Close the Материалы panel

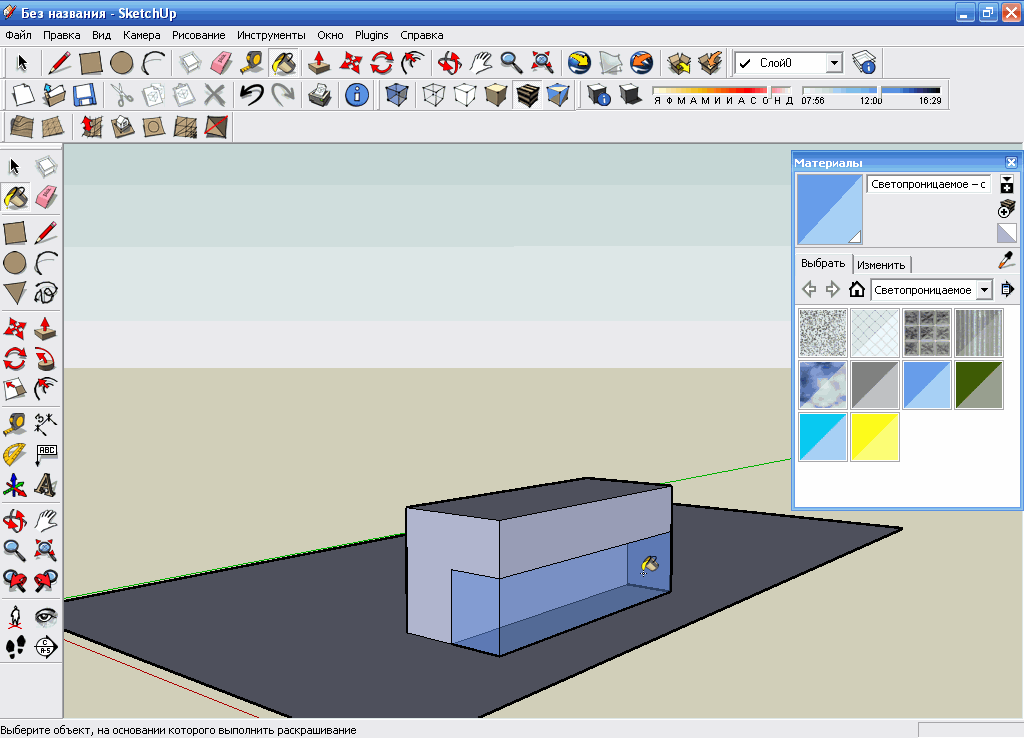click(x=1011, y=163)
